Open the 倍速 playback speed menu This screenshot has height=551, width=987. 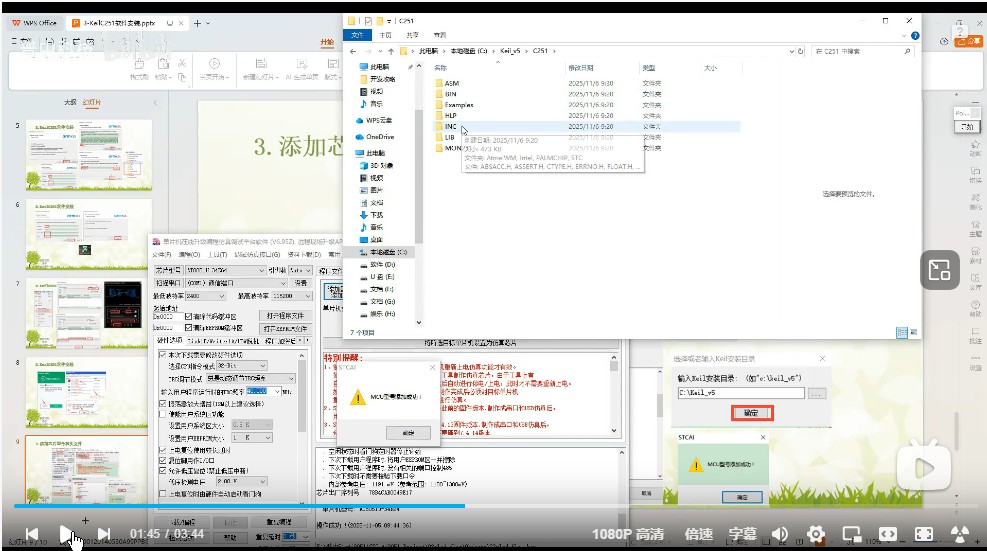[698, 534]
